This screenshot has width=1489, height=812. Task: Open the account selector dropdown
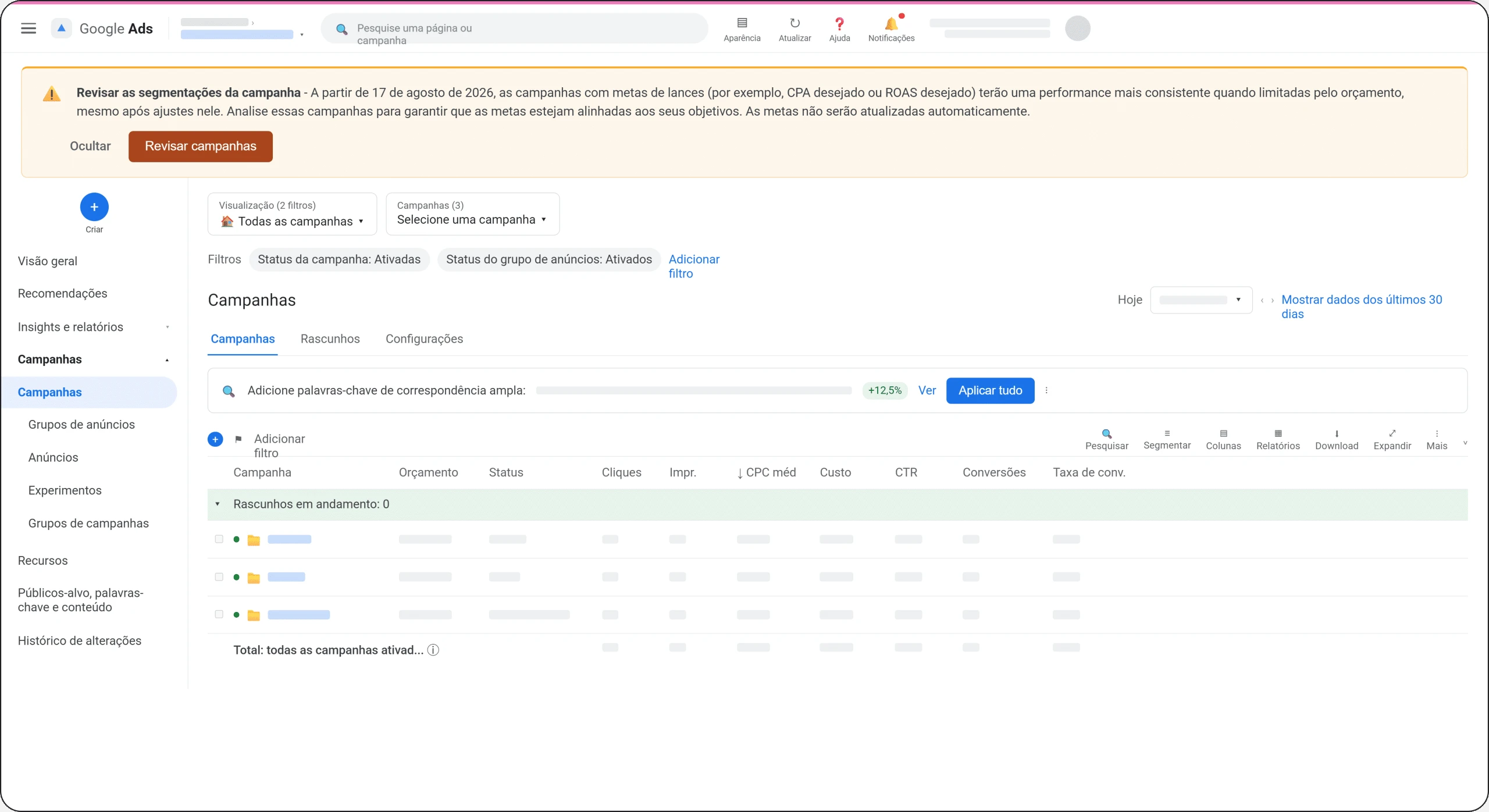tap(243, 29)
